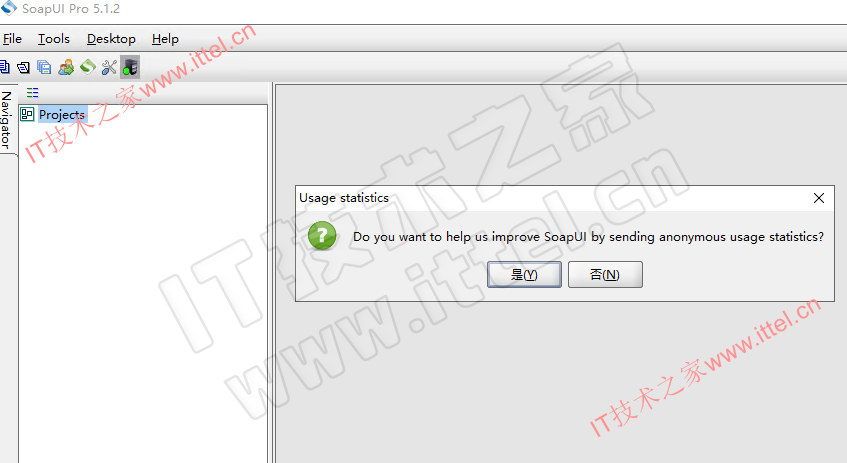Click the 是(Y) yes button
Viewport: 847px width, 463px height.
pyautogui.click(x=524, y=274)
